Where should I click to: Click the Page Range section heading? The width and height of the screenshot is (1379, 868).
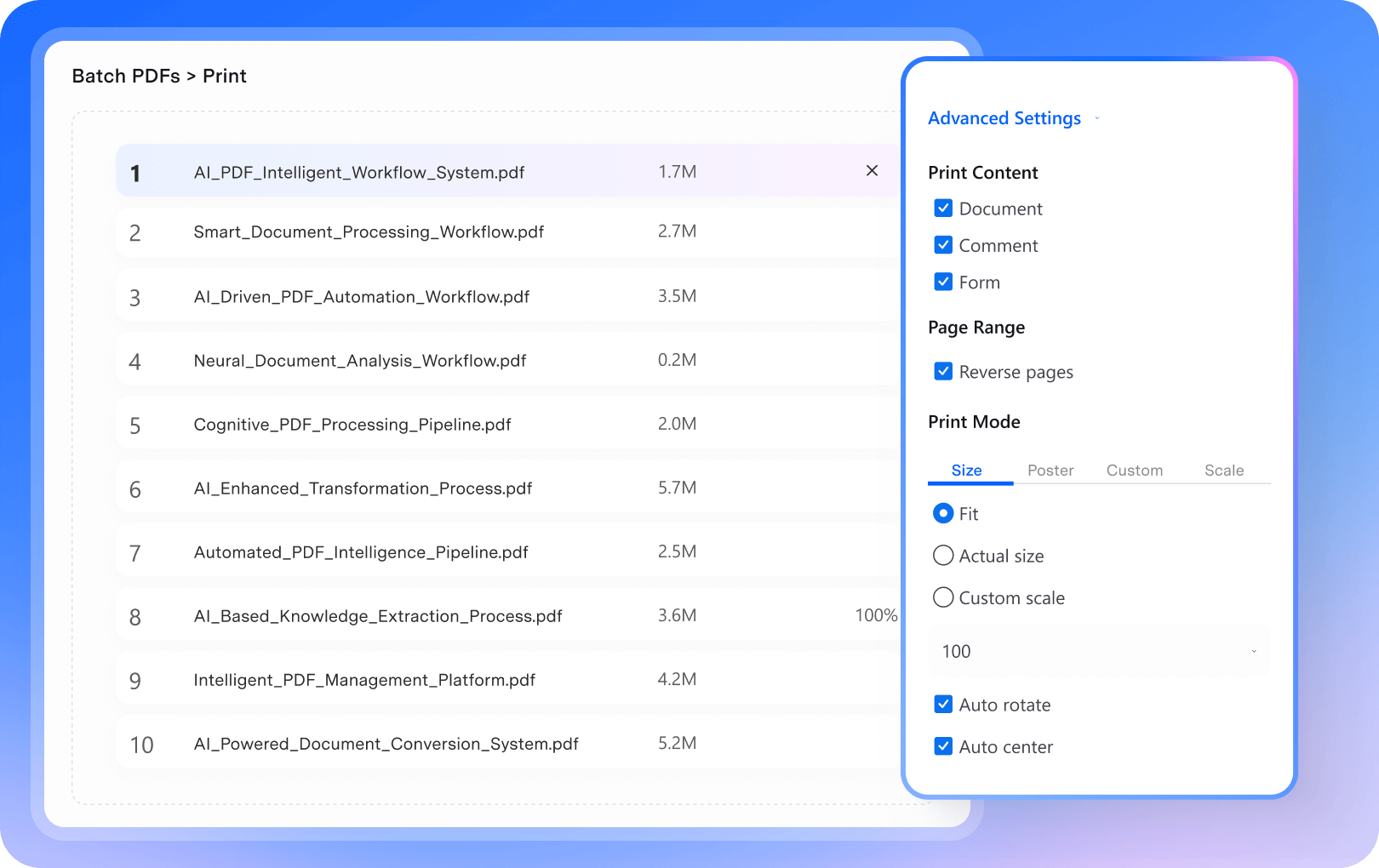pos(976,328)
